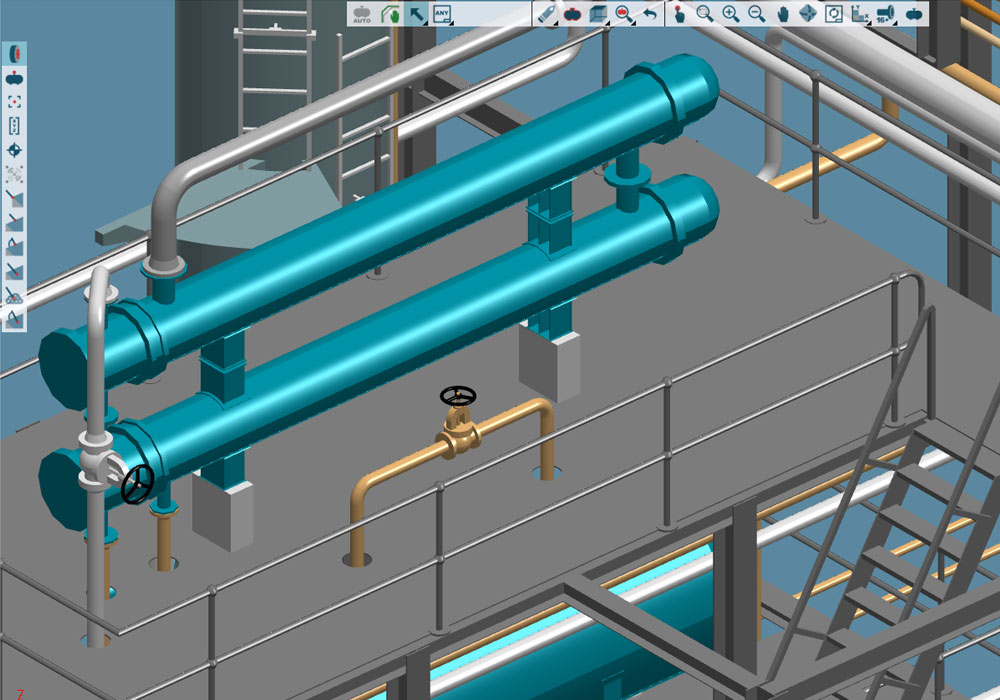Click the bottom angle snap icon

click(14, 318)
